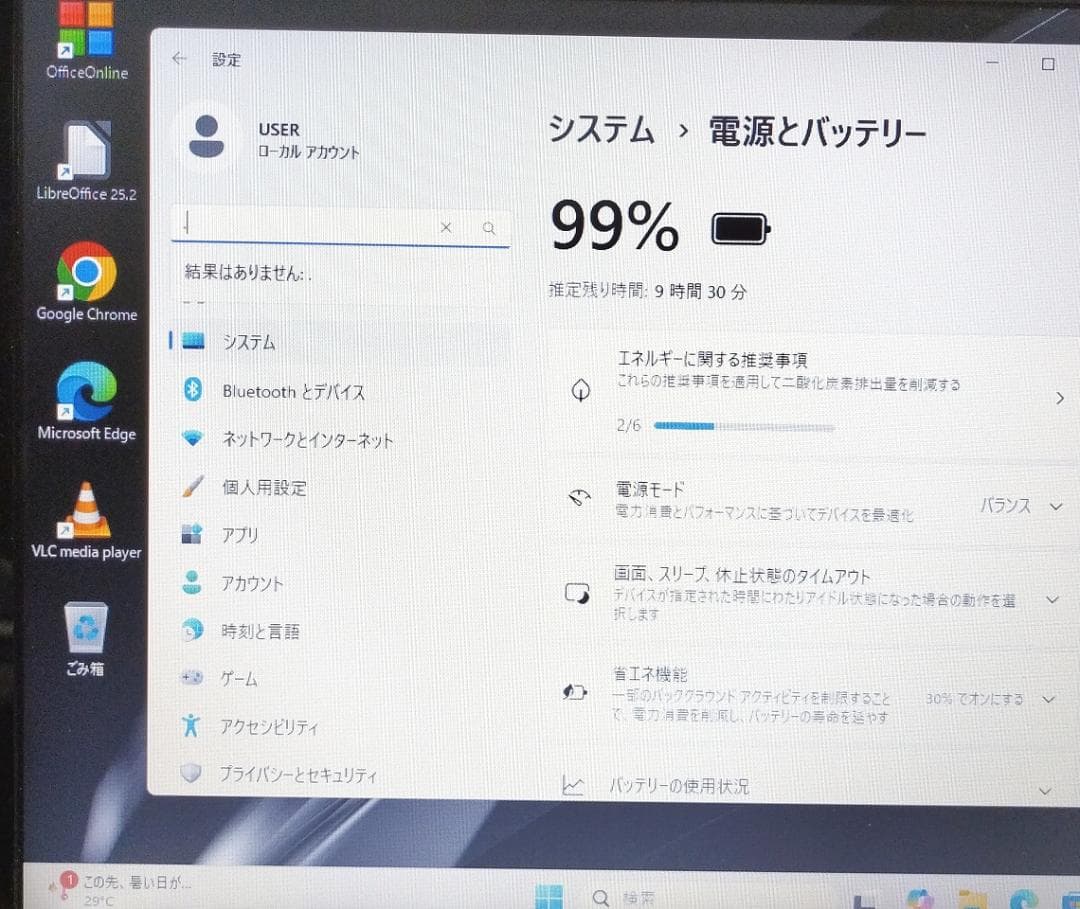Click the 2/6 recommendations progress bar
The height and width of the screenshot is (909, 1080).
740,426
